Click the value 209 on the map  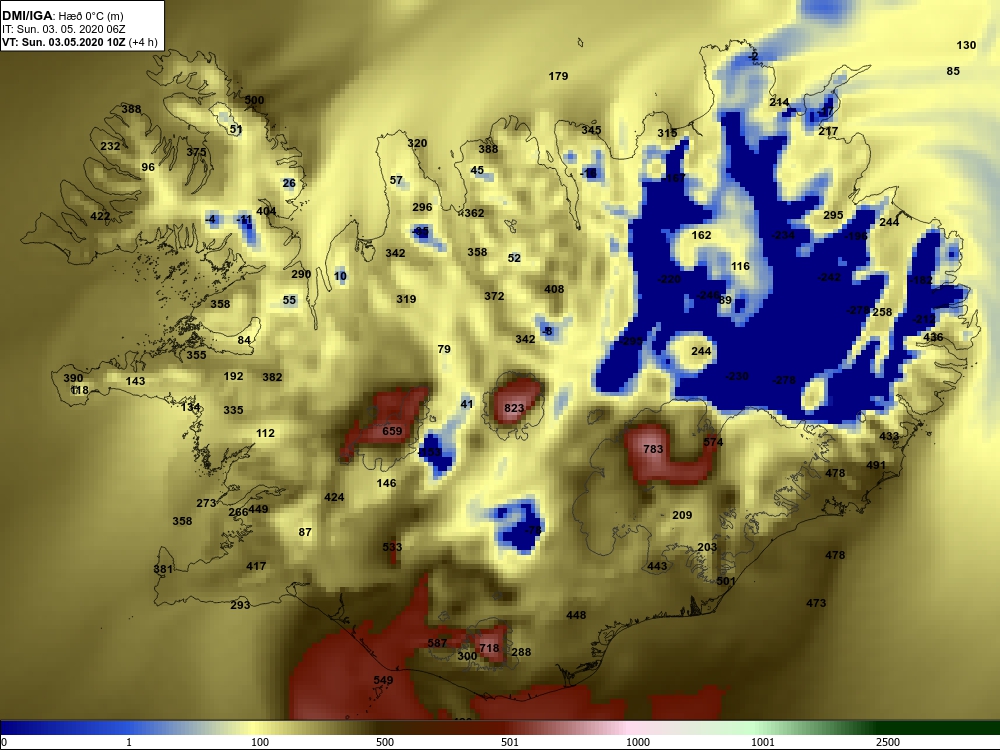pyautogui.click(x=682, y=515)
